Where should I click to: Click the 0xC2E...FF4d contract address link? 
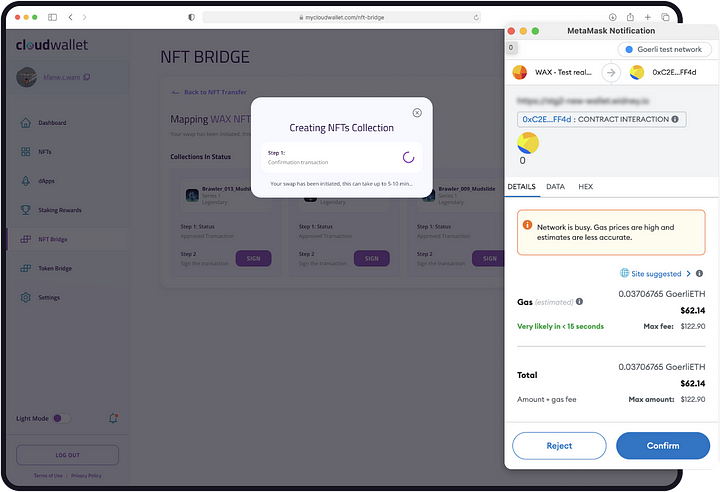point(546,119)
